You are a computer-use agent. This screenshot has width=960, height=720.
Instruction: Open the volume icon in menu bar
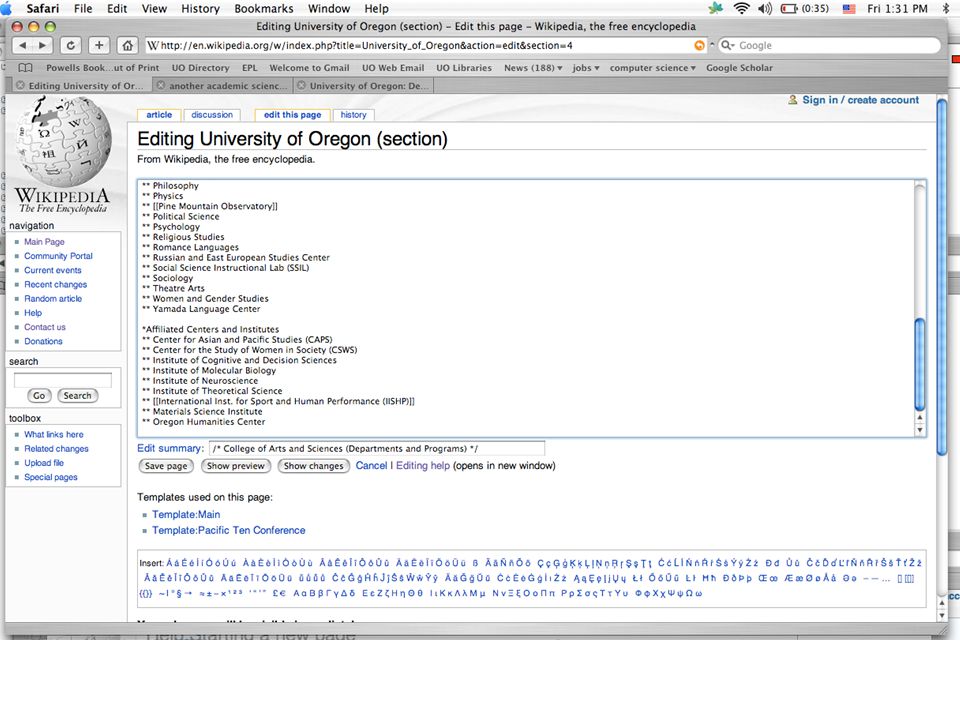click(765, 9)
